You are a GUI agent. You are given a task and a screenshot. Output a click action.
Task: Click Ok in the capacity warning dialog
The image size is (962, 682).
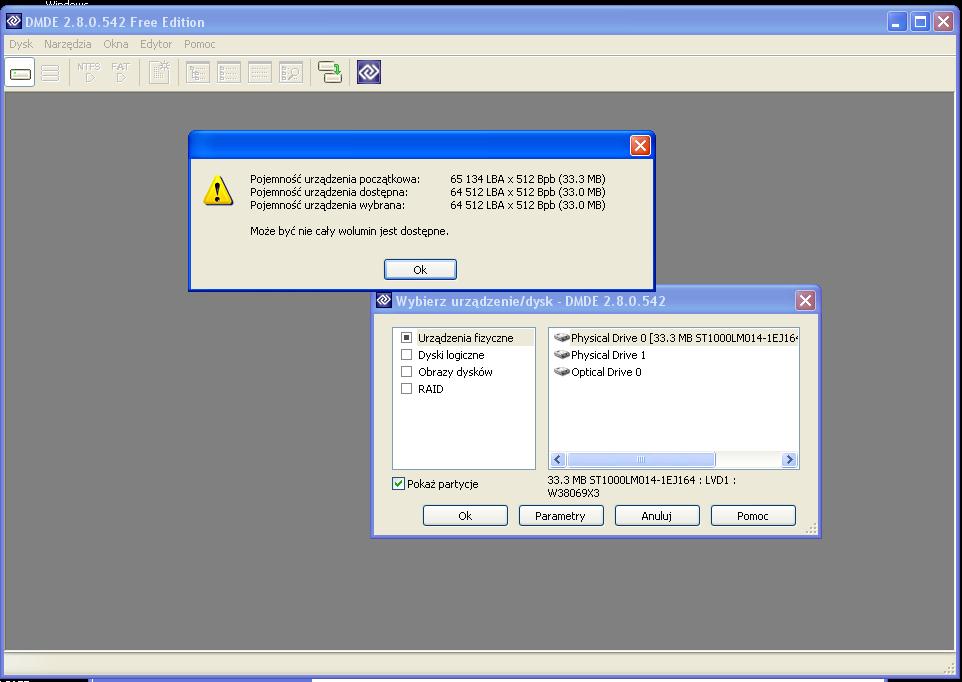420,269
